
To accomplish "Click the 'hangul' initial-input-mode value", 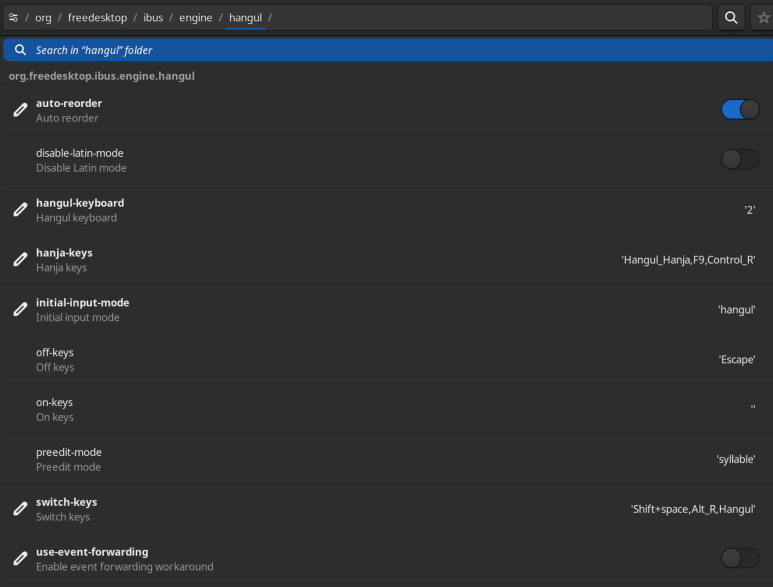I will pyautogui.click(x=737, y=310).
